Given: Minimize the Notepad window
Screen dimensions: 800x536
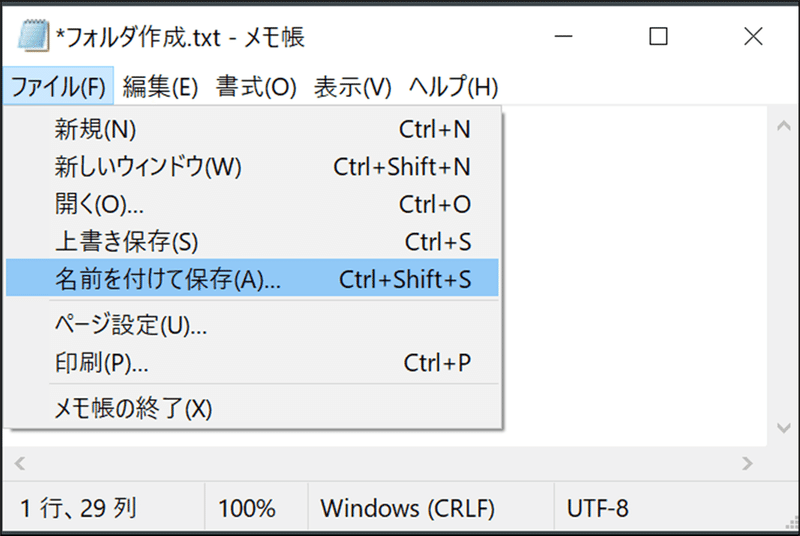Looking at the screenshot, I should [x=563, y=37].
